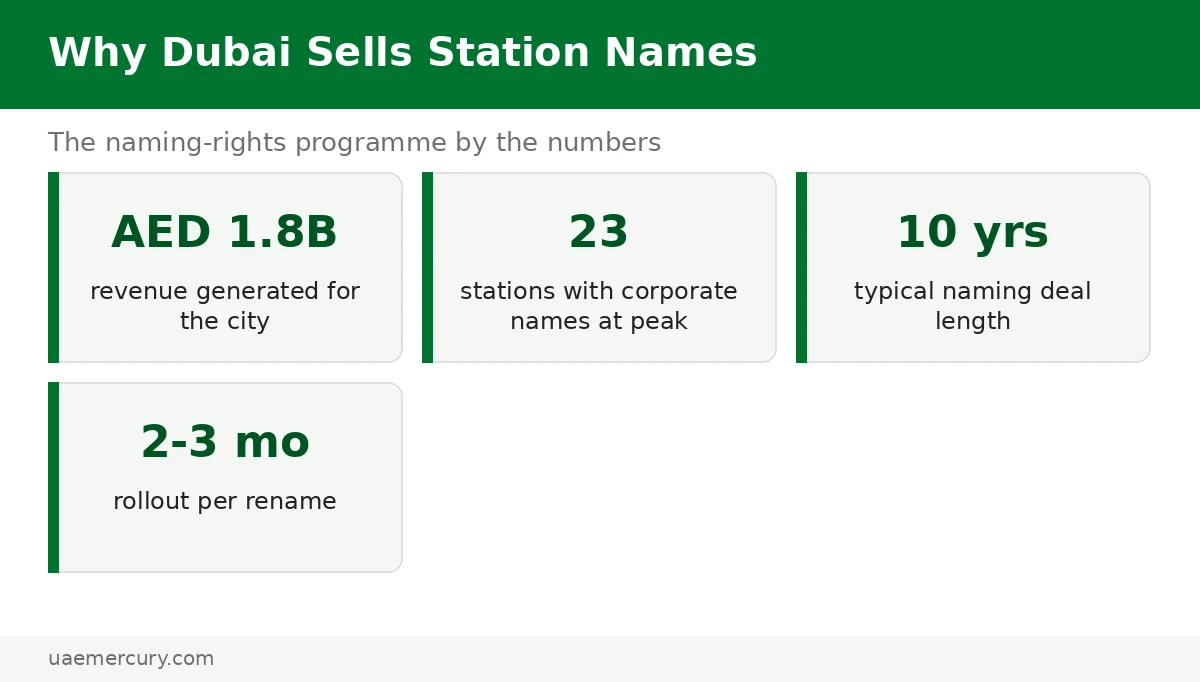
Task: Click the 'AED 1.8B' figure
Action: [x=224, y=233]
